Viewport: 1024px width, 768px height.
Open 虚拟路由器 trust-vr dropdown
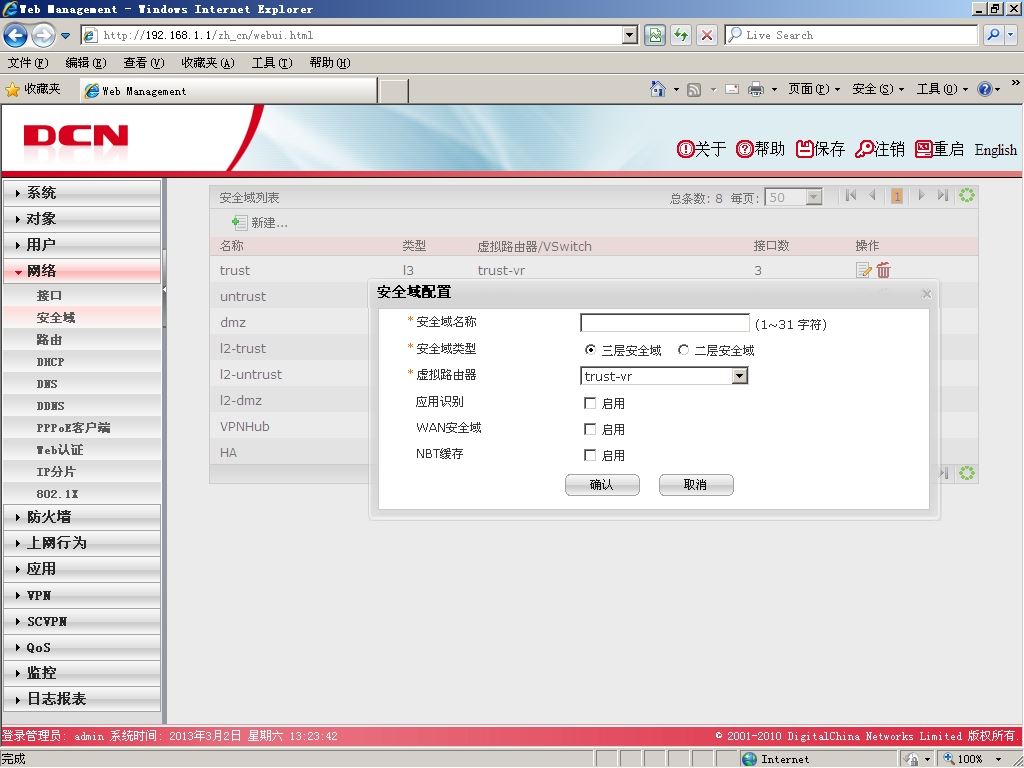point(739,376)
